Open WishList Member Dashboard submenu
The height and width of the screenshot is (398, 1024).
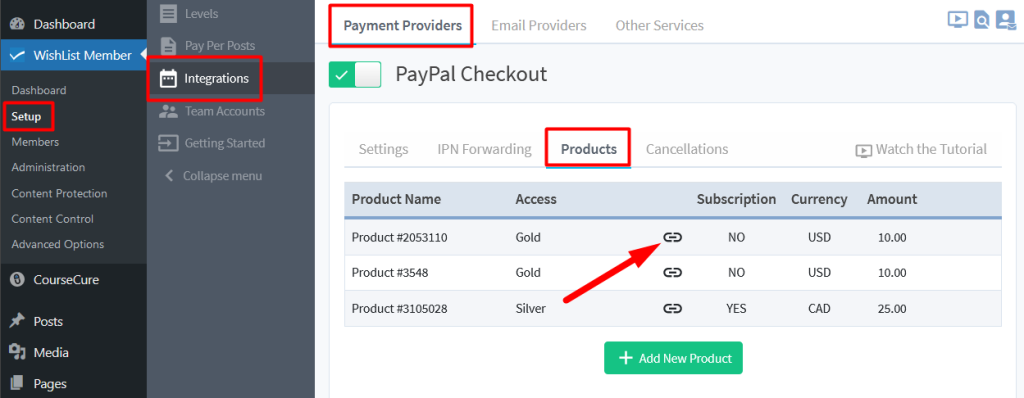tap(39, 90)
